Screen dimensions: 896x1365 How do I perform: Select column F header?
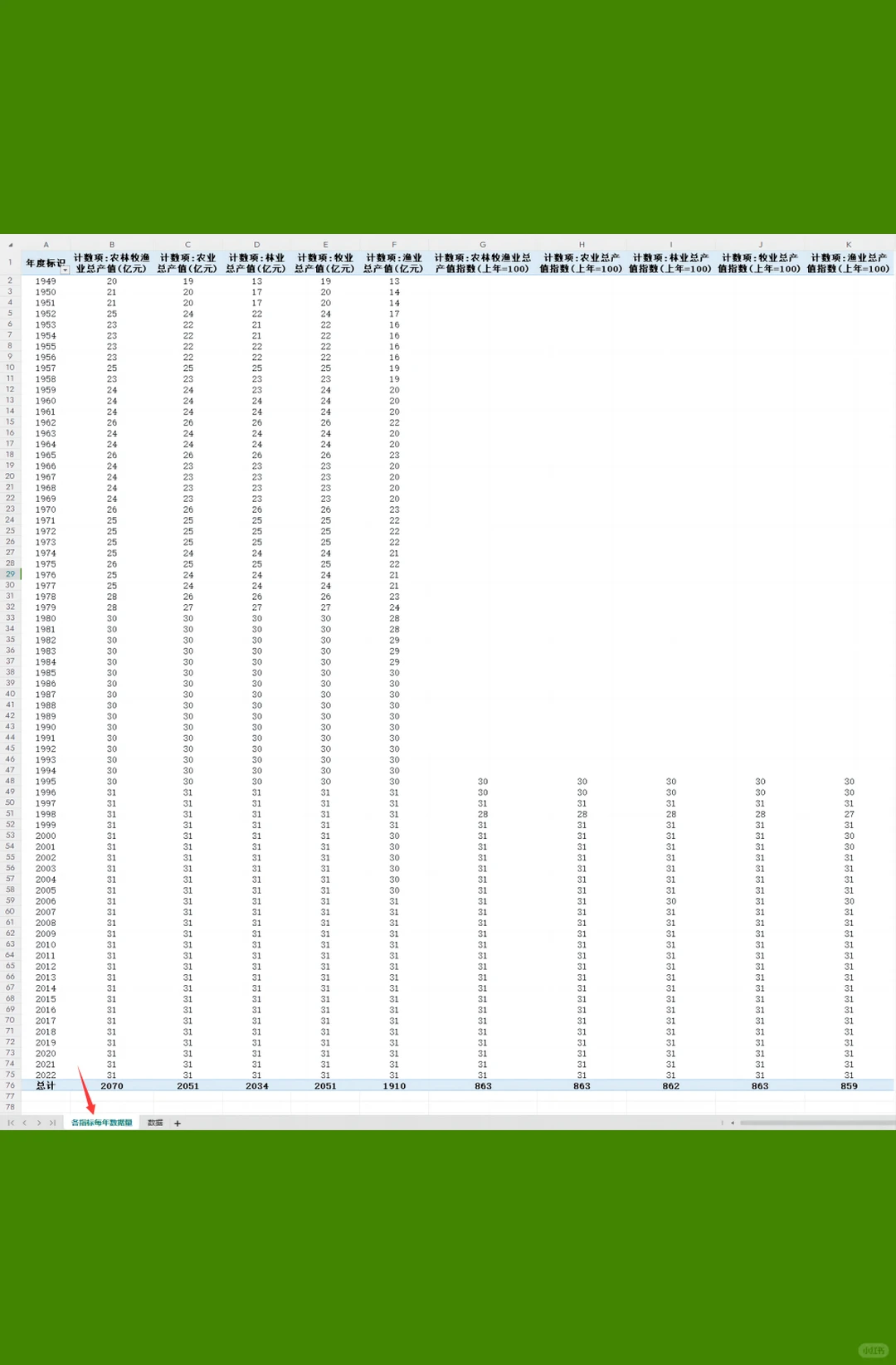394,245
